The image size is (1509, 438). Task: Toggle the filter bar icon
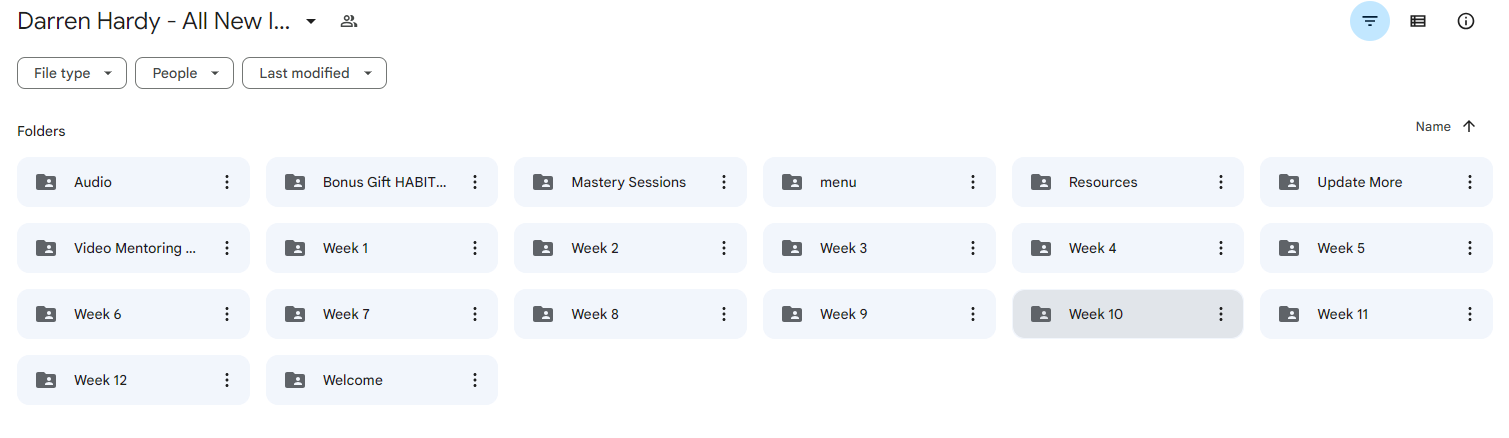[1369, 21]
